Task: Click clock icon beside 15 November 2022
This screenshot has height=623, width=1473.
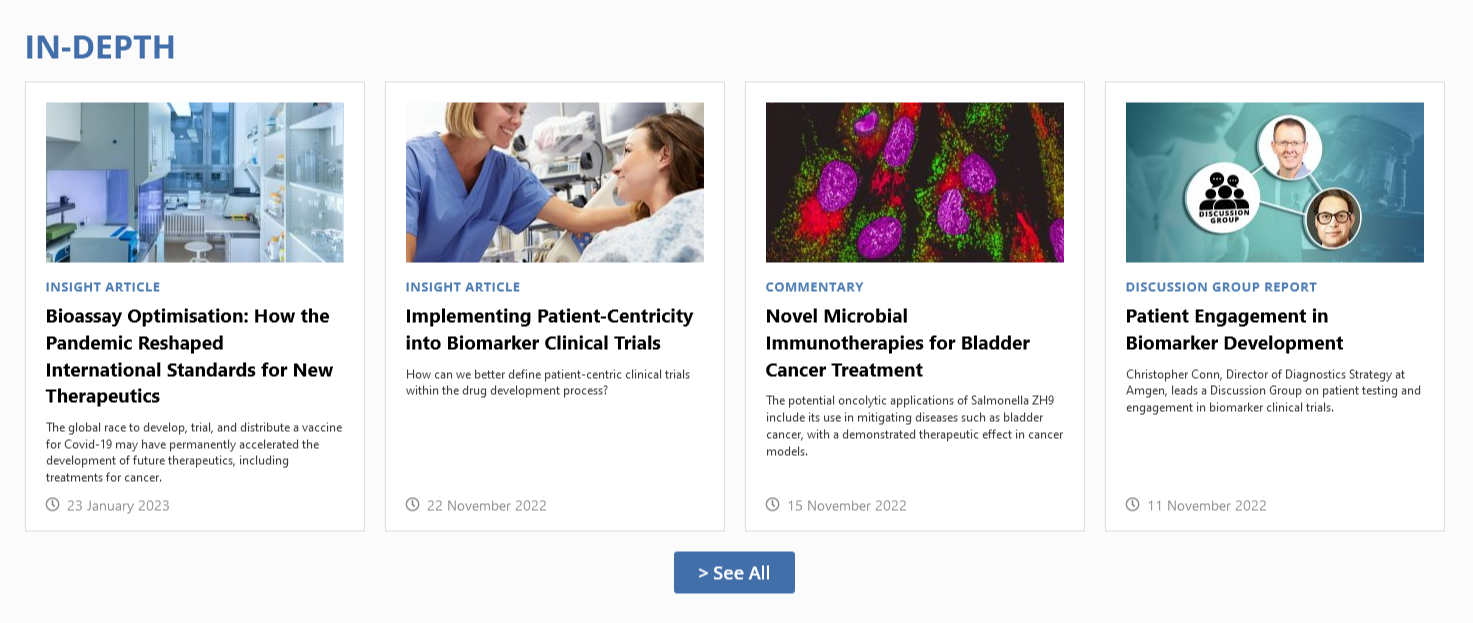Action: (773, 504)
